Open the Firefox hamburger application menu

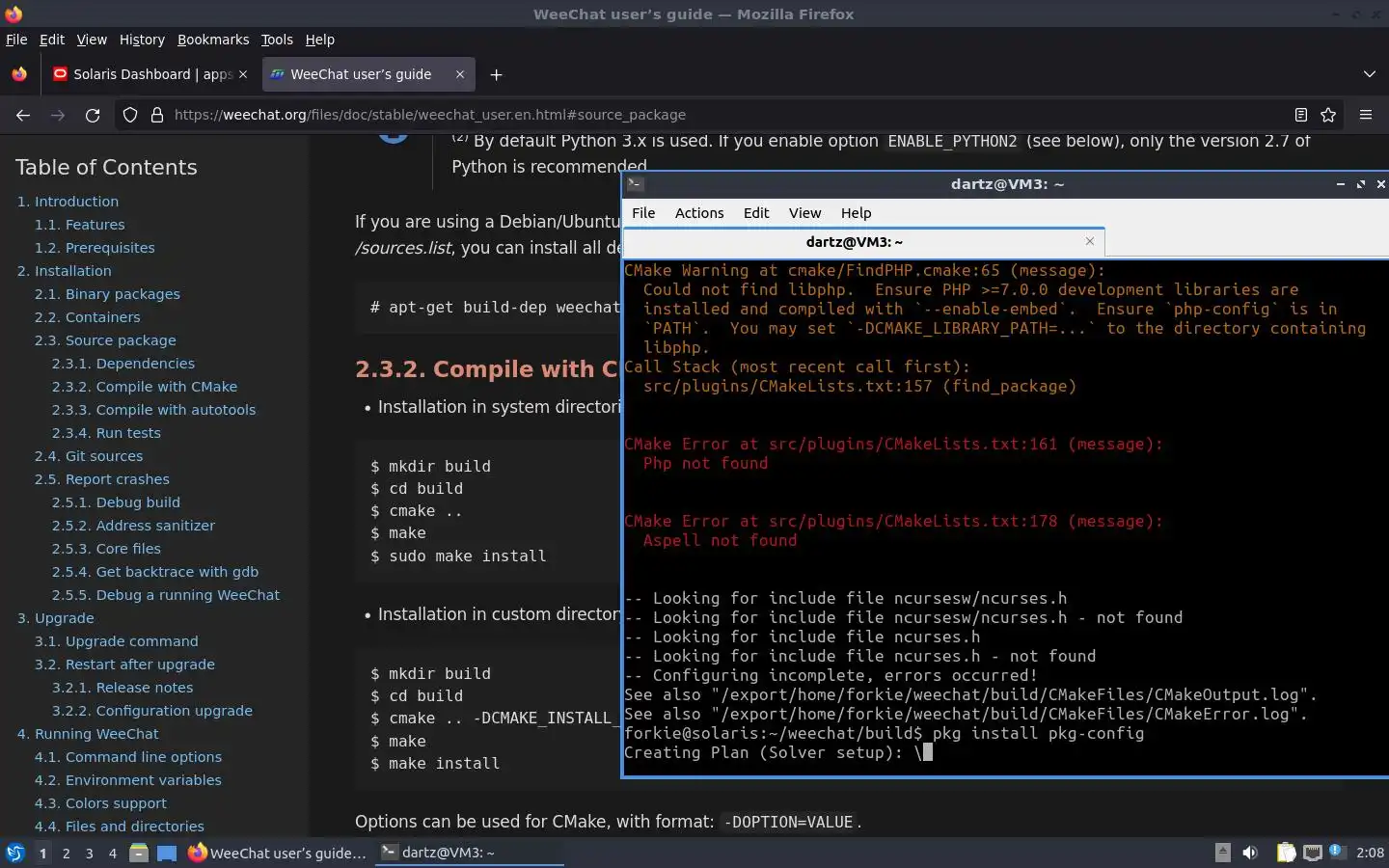[x=1366, y=115]
